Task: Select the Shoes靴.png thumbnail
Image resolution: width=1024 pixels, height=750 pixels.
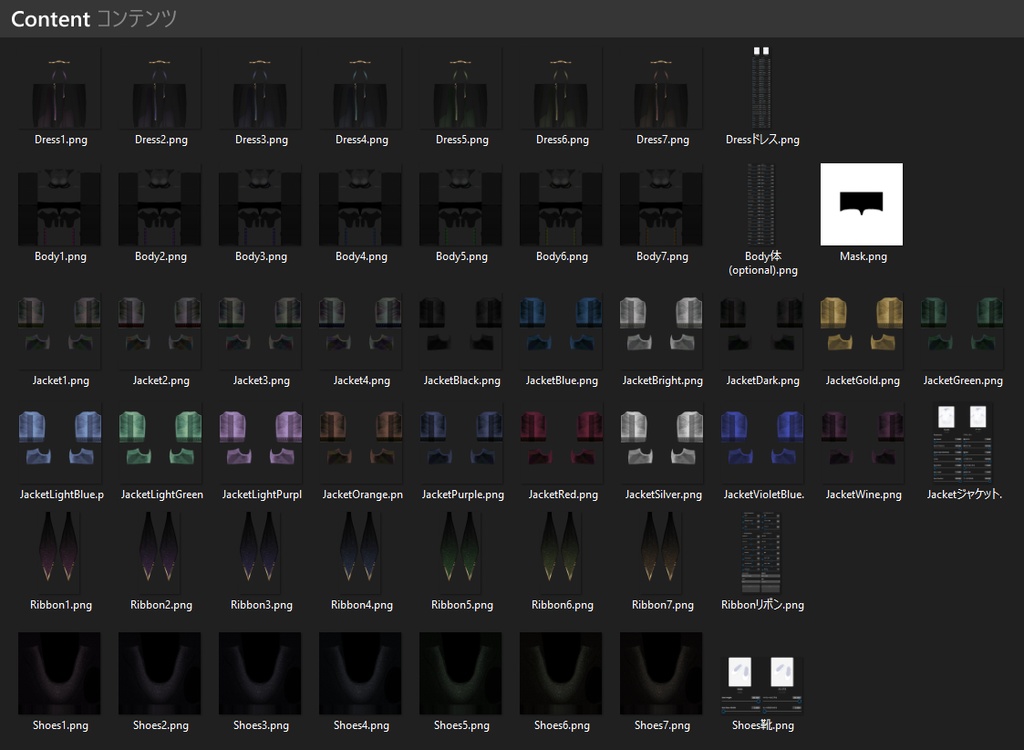Action: (x=760, y=682)
